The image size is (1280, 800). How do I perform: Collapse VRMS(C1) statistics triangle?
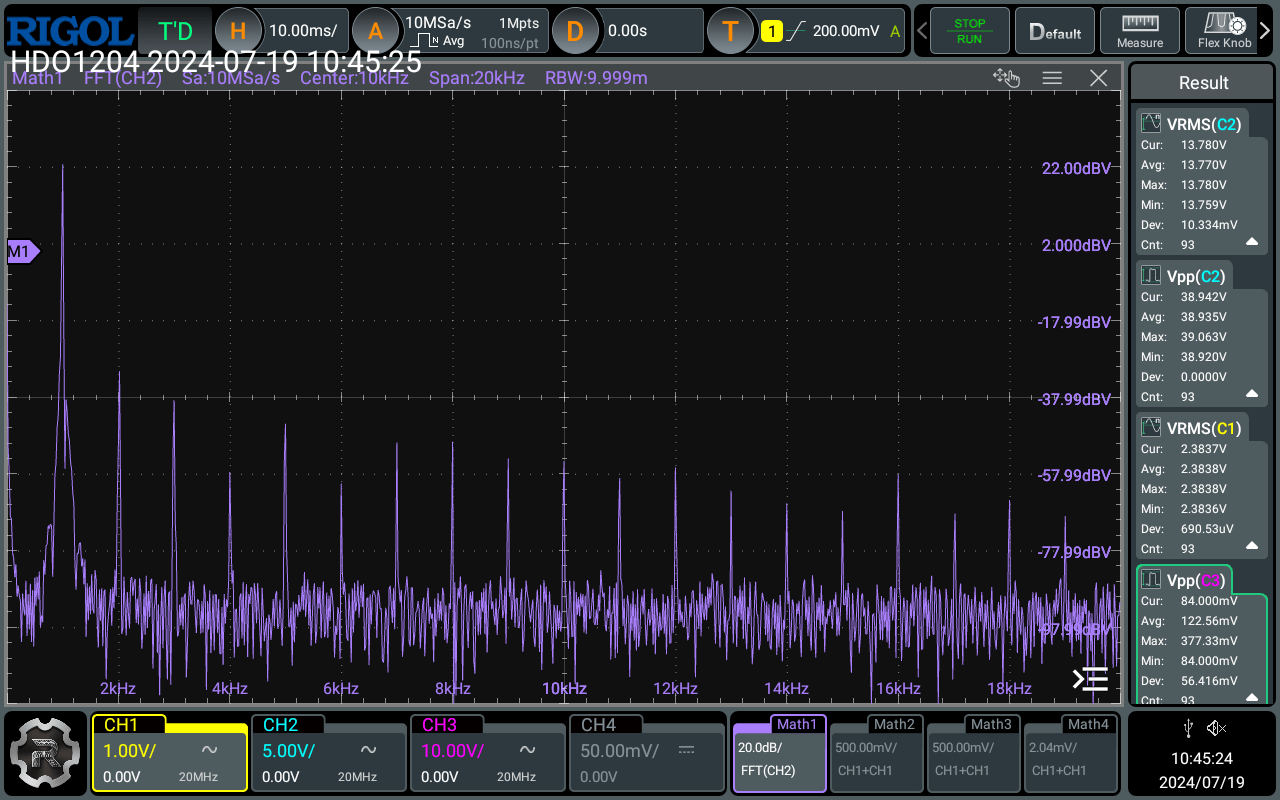click(1251, 546)
